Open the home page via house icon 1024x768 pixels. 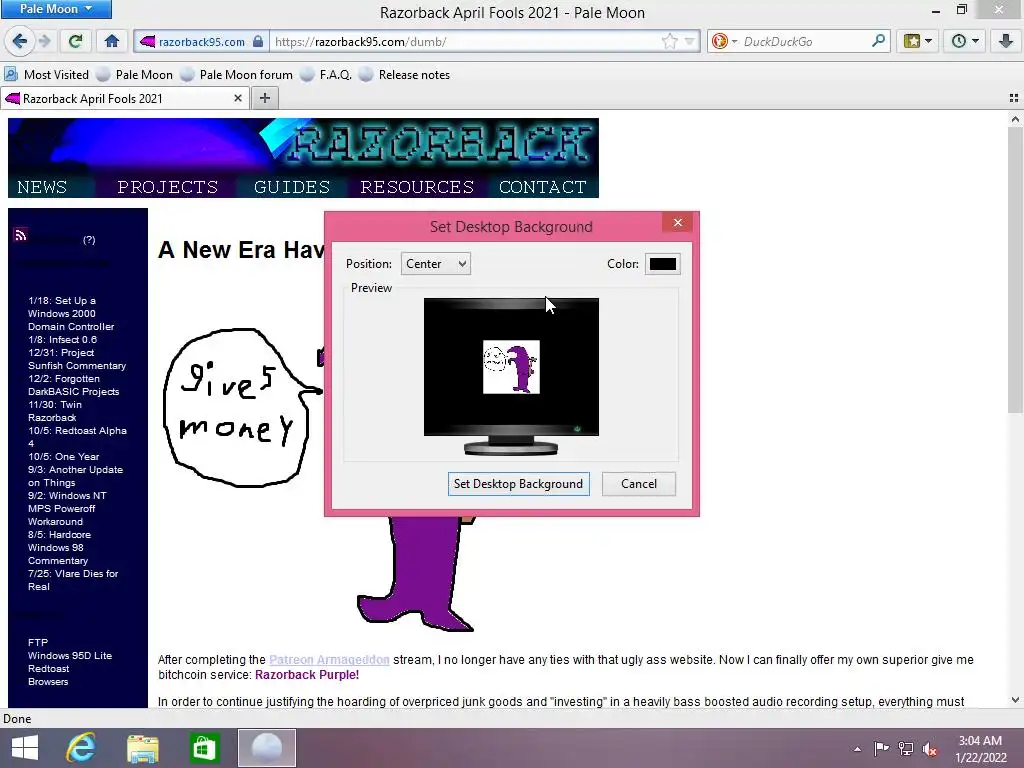click(x=112, y=41)
